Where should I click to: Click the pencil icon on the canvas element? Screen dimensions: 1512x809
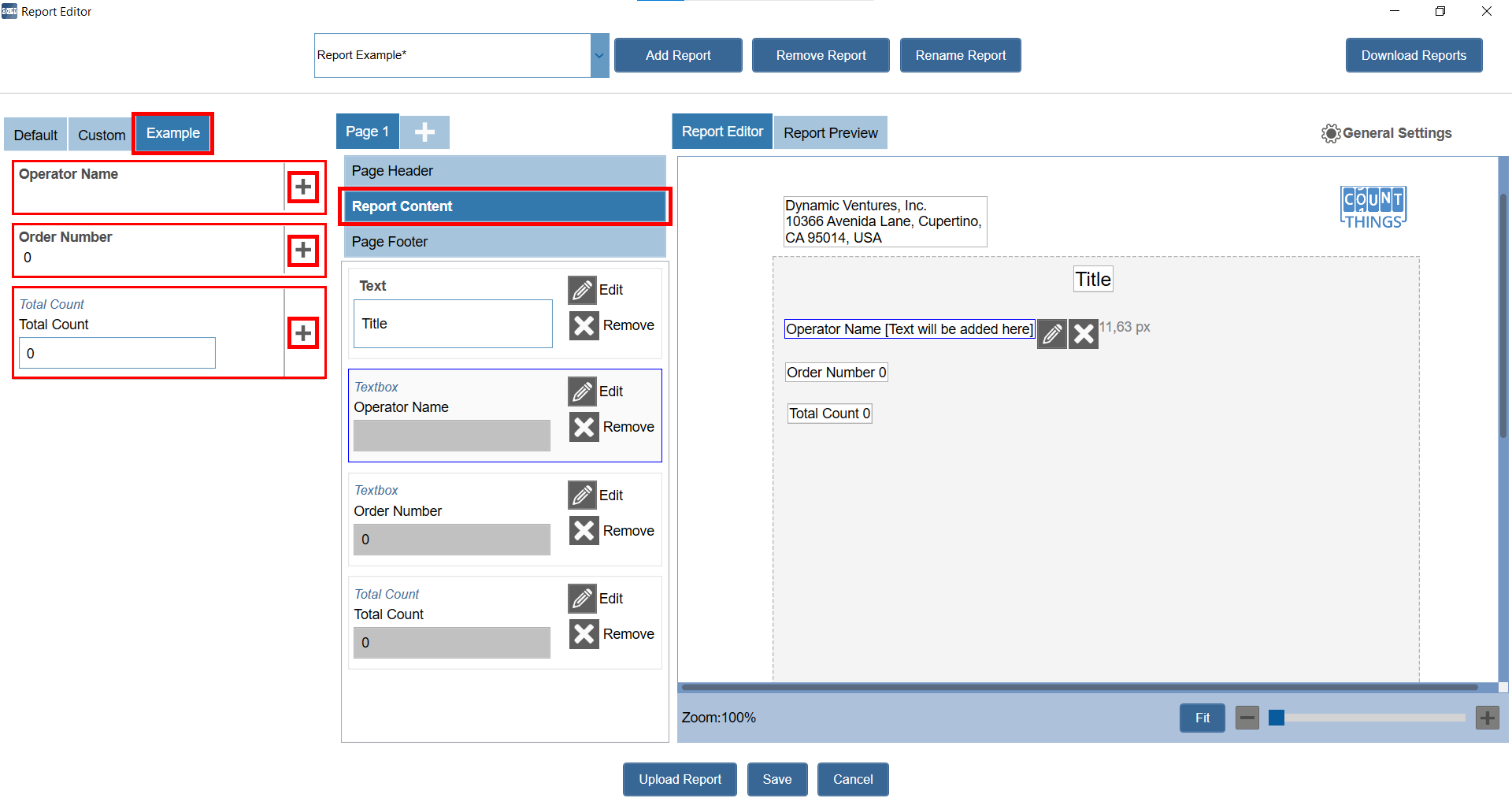click(1051, 334)
